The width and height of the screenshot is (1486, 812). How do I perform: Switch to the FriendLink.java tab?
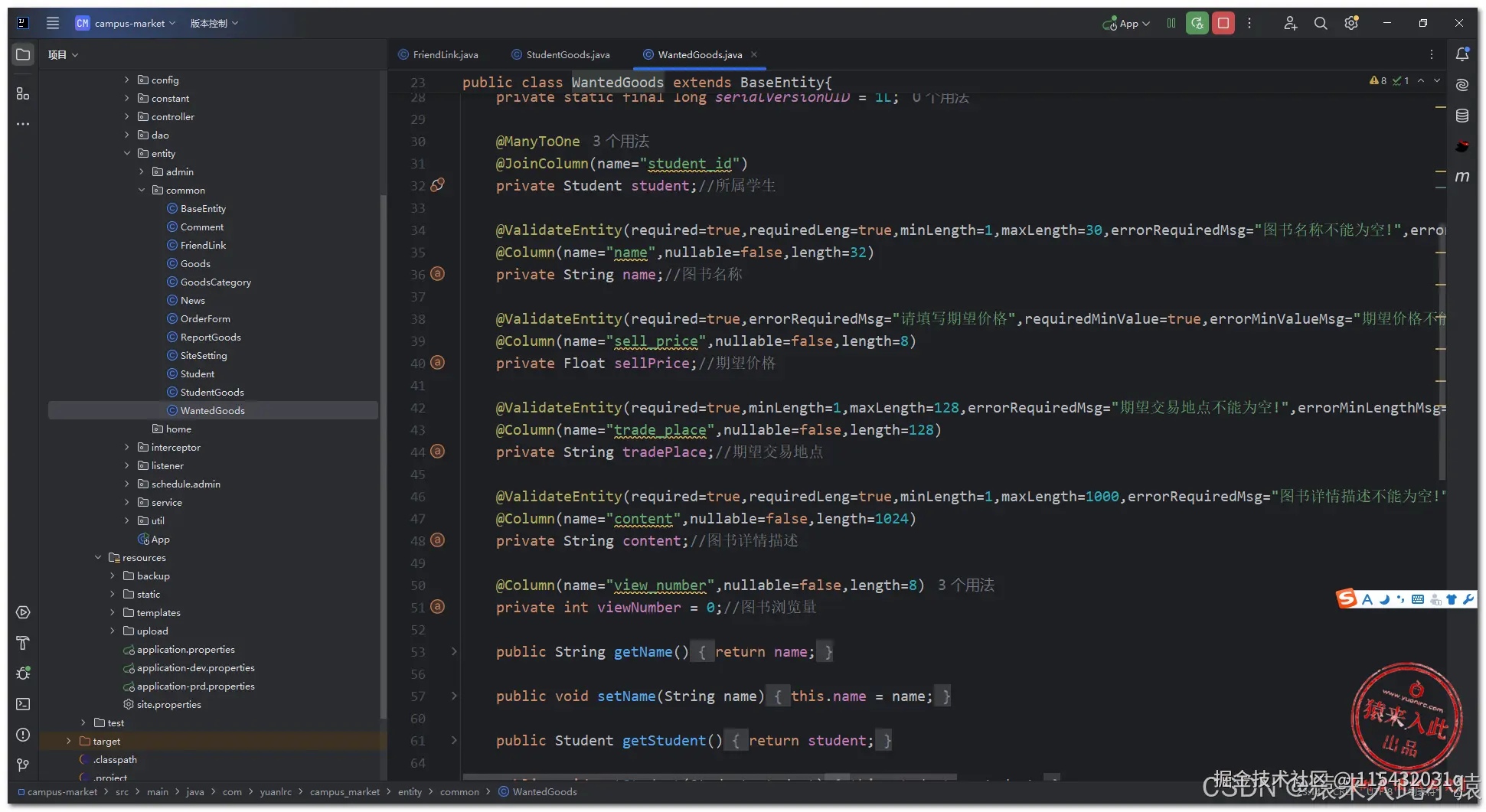pos(439,54)
